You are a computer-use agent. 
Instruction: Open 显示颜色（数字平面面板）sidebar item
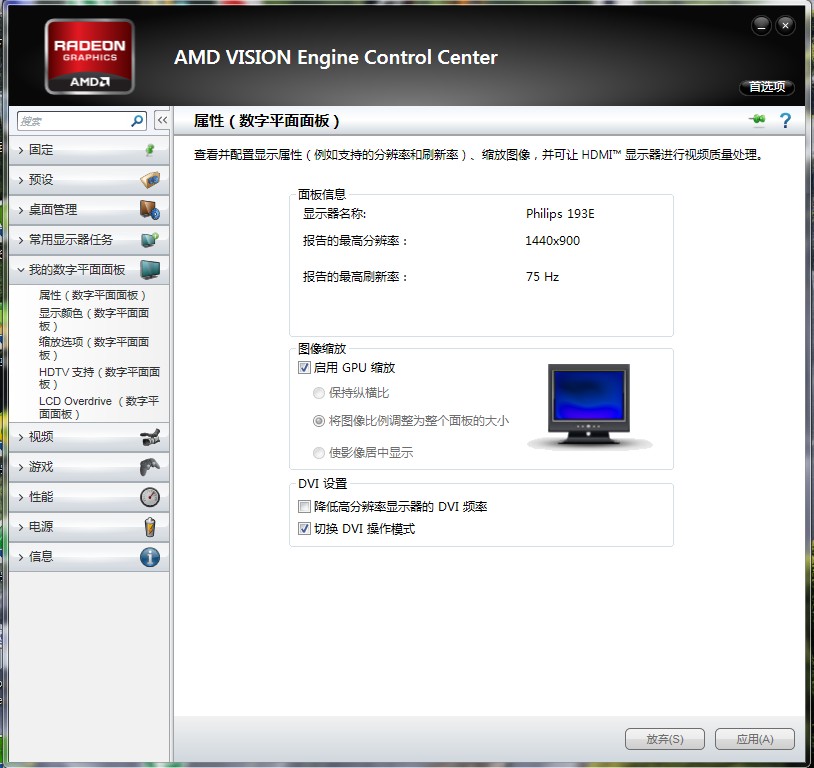(x=94, y=319)
